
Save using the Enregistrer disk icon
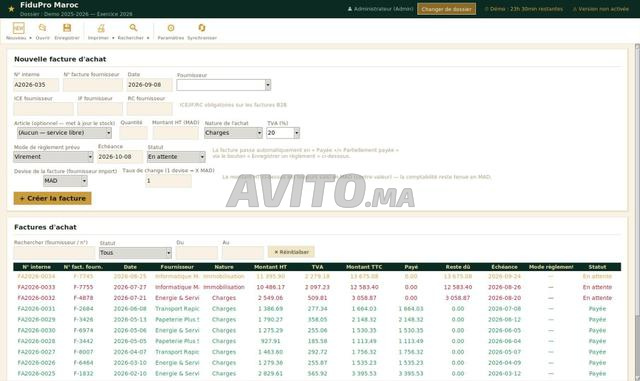[67, 28]
